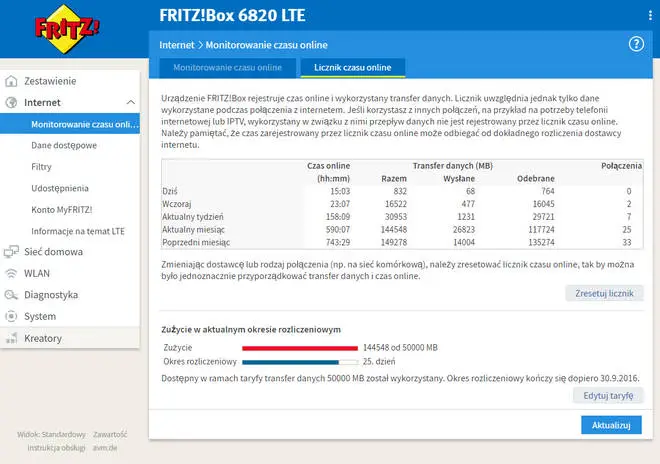Open the Instrukcja obsługi link
This screenshot has height=464, width=660.
click(x=56, y=448)
